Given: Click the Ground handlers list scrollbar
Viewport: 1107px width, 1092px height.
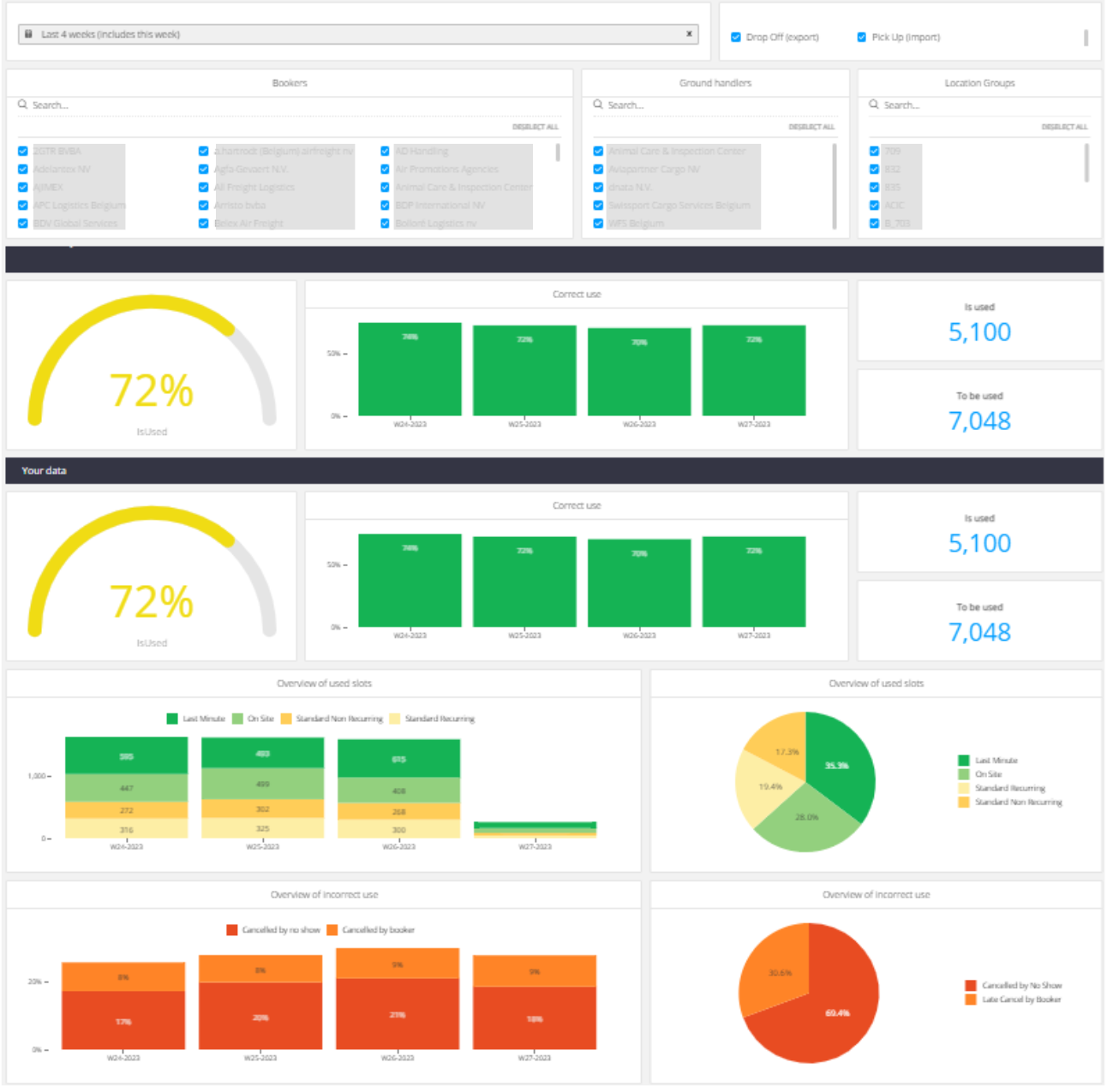Looking at the screenshot, I should (835, 187).
